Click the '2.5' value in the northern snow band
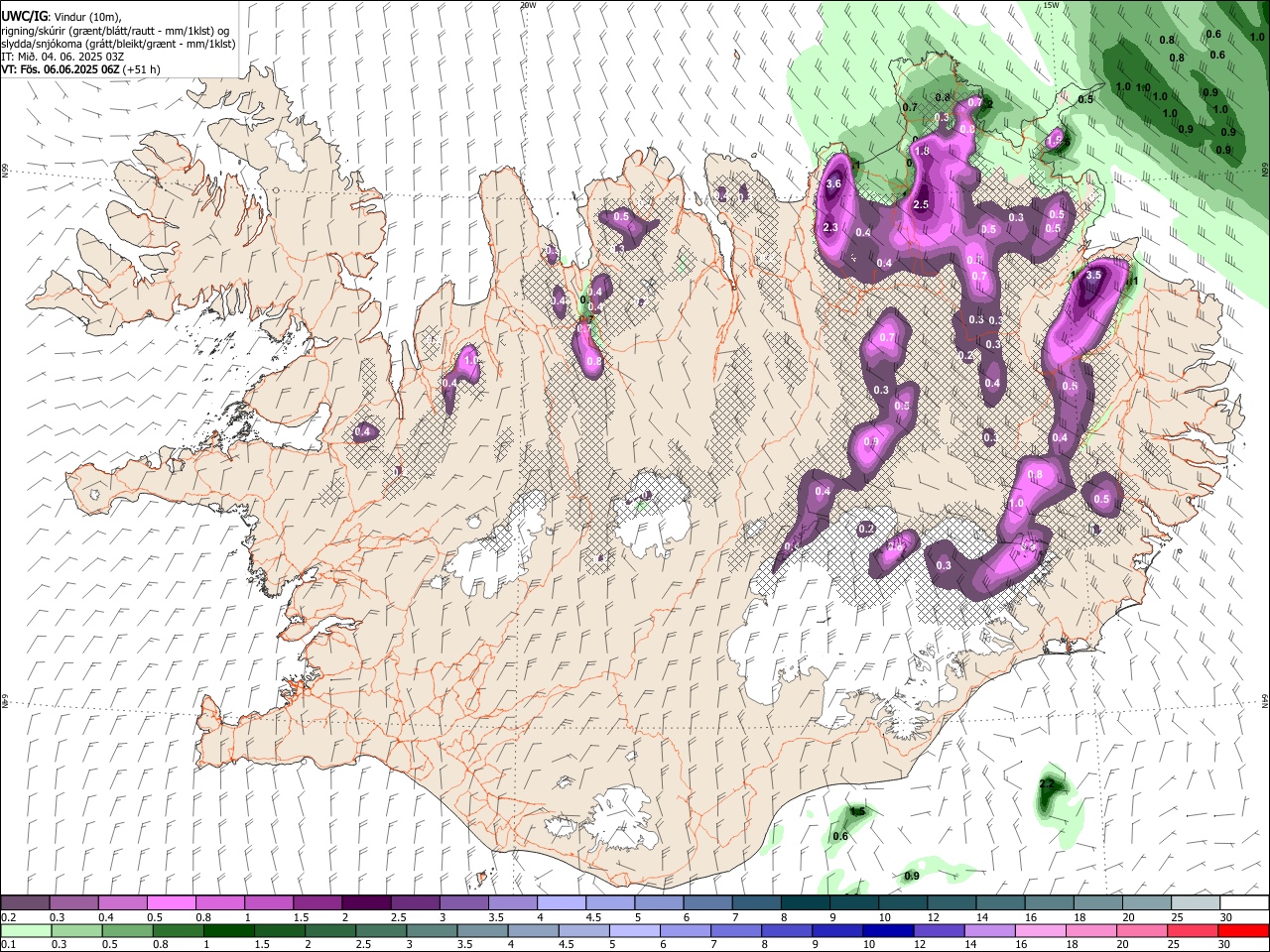The height and width of the screenshot is (952, 1270). (x=921, y=205)
